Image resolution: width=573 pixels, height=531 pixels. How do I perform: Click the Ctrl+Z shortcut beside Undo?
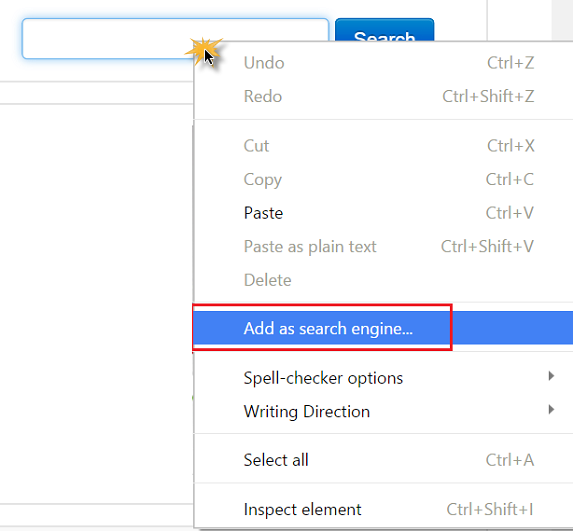tap(511, 63)
